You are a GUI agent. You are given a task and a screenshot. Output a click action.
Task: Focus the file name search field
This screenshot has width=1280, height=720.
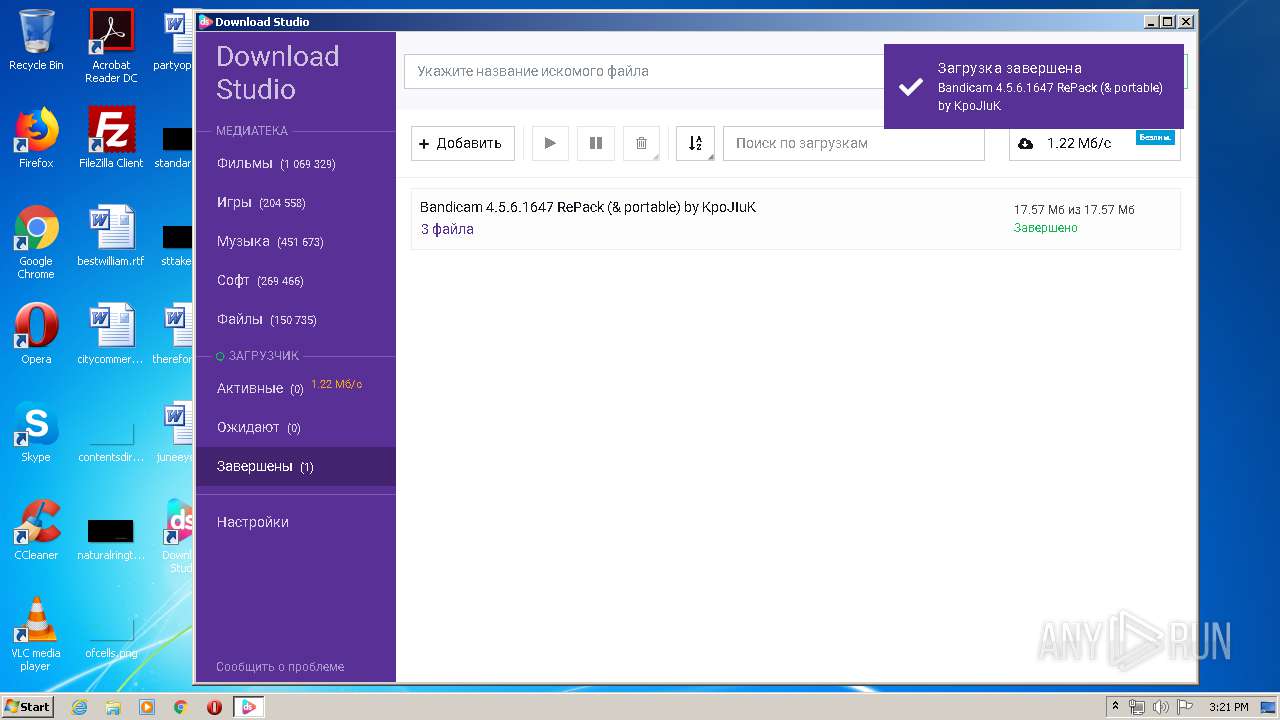point(644,71)
